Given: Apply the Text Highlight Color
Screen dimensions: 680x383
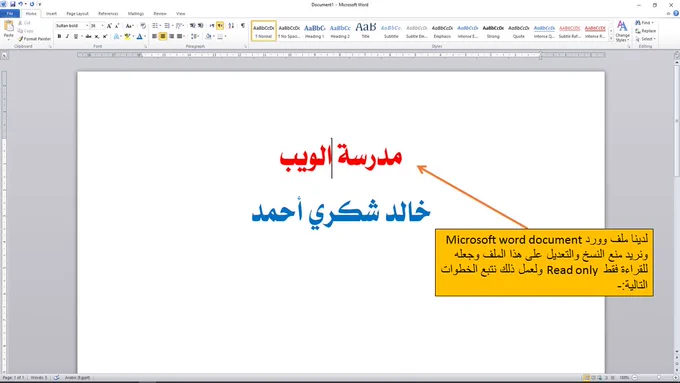Looking at the screenshot, I should pos(128,36).
